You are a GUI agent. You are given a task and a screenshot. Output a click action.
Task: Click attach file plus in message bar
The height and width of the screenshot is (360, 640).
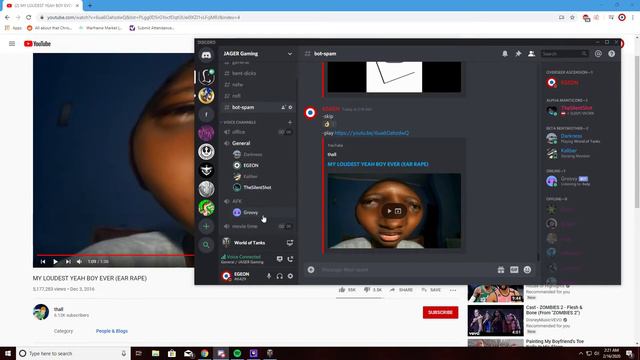click(311, 270)
